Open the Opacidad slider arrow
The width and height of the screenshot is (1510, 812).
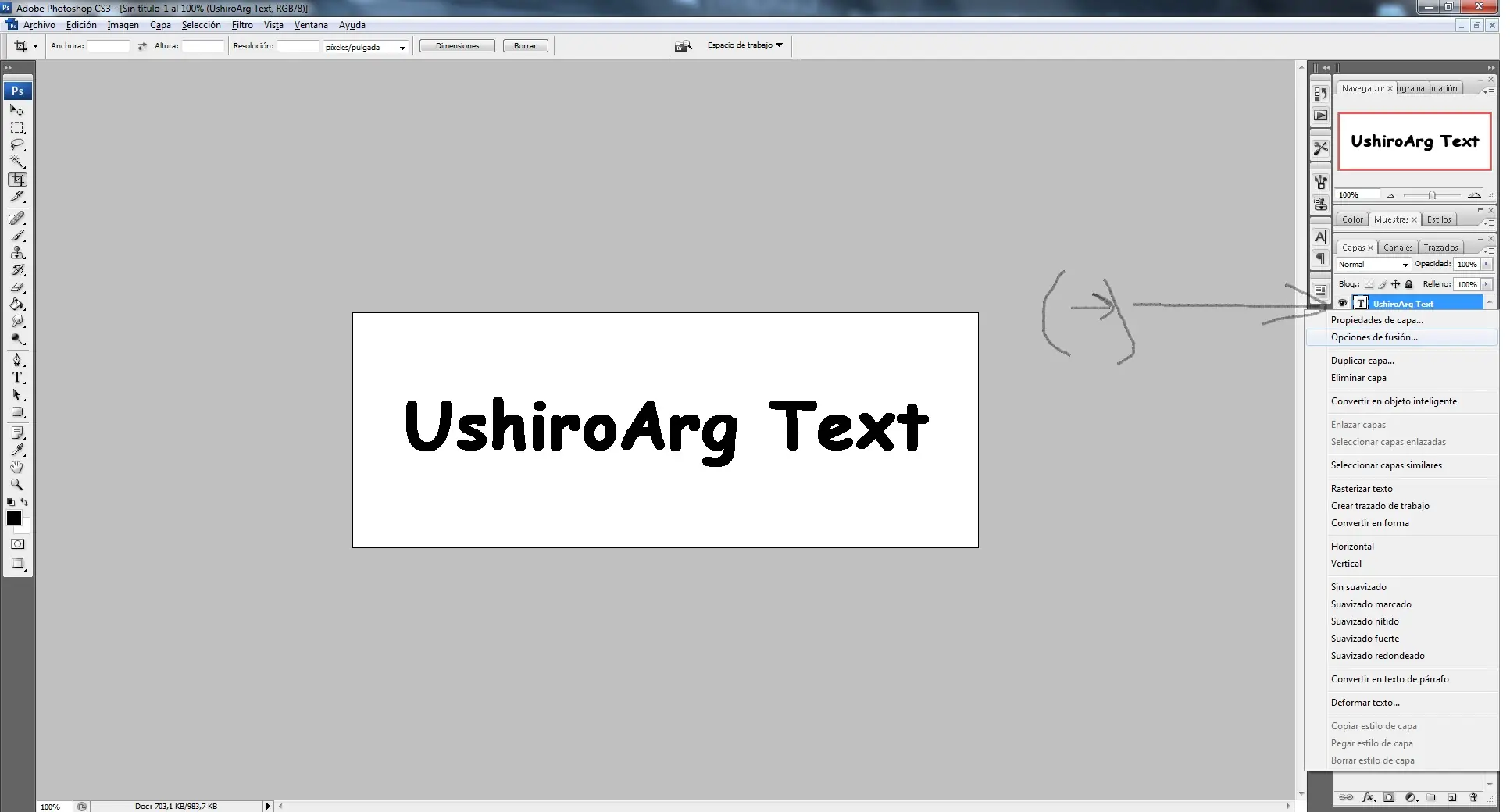pos(1486,264)
